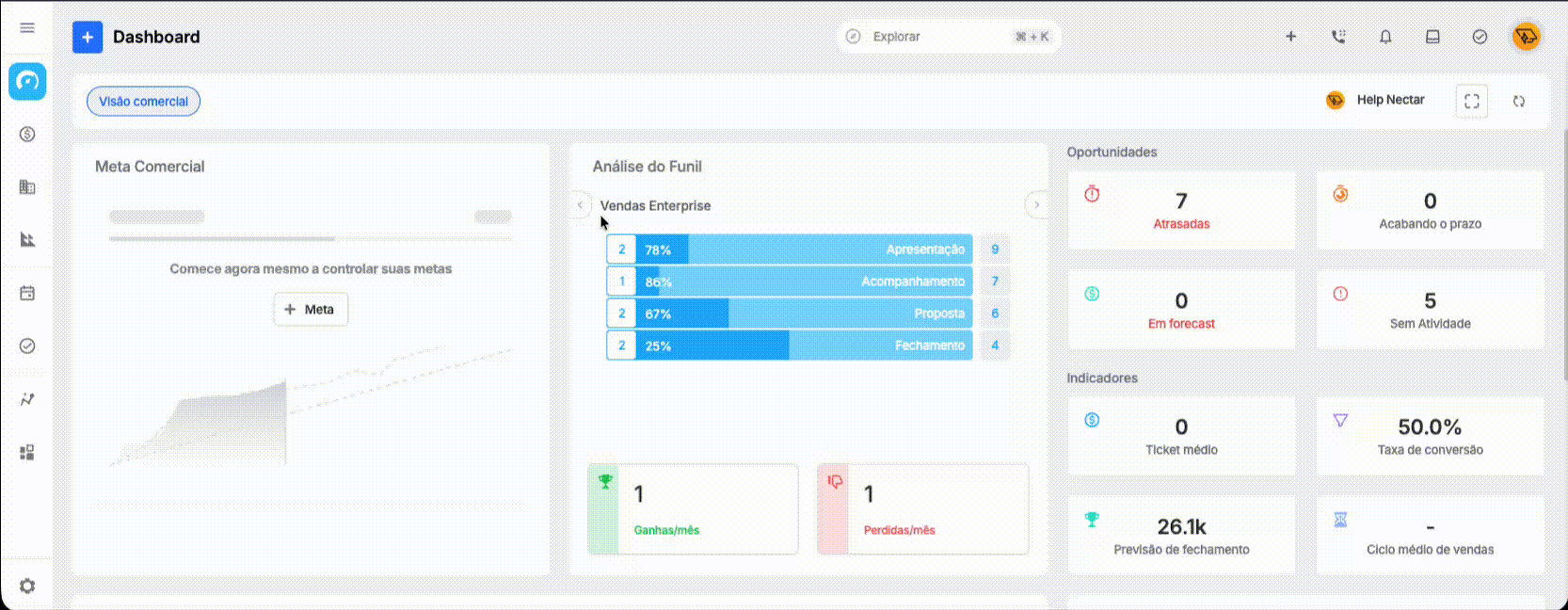Image resolution: width=1568 pixels, height=610 pixels.
Task: Click the phone call icon in top bar
Action: click(1338, 37)
